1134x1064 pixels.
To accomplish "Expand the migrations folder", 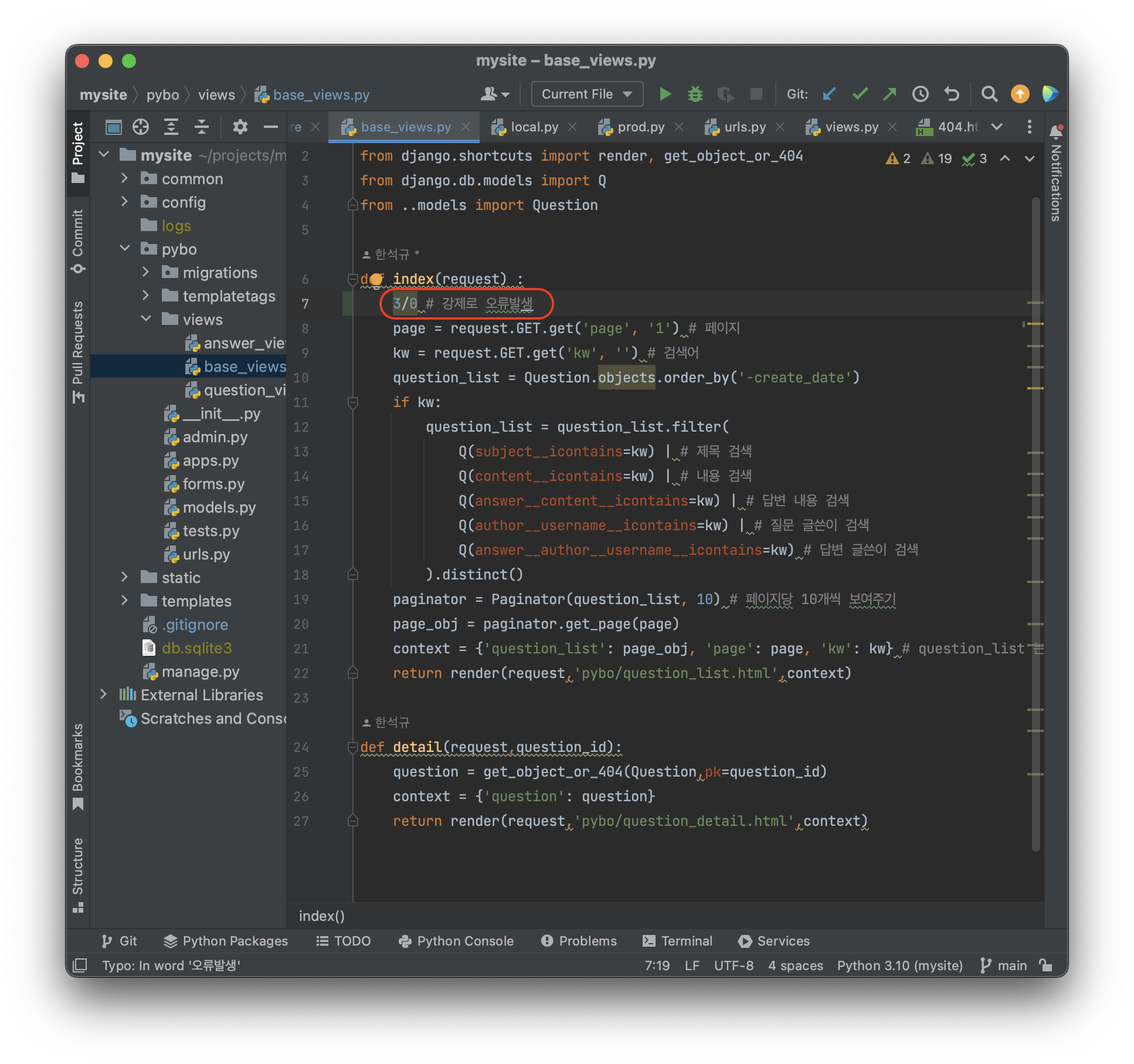I will point(146,272).
